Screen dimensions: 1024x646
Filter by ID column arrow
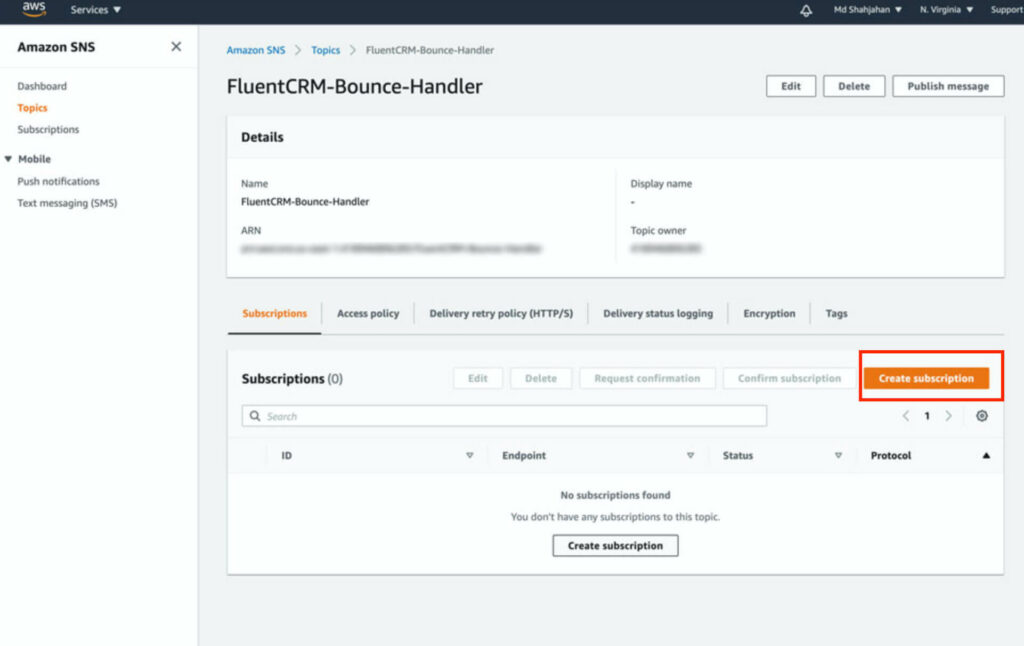coord(470,455)
